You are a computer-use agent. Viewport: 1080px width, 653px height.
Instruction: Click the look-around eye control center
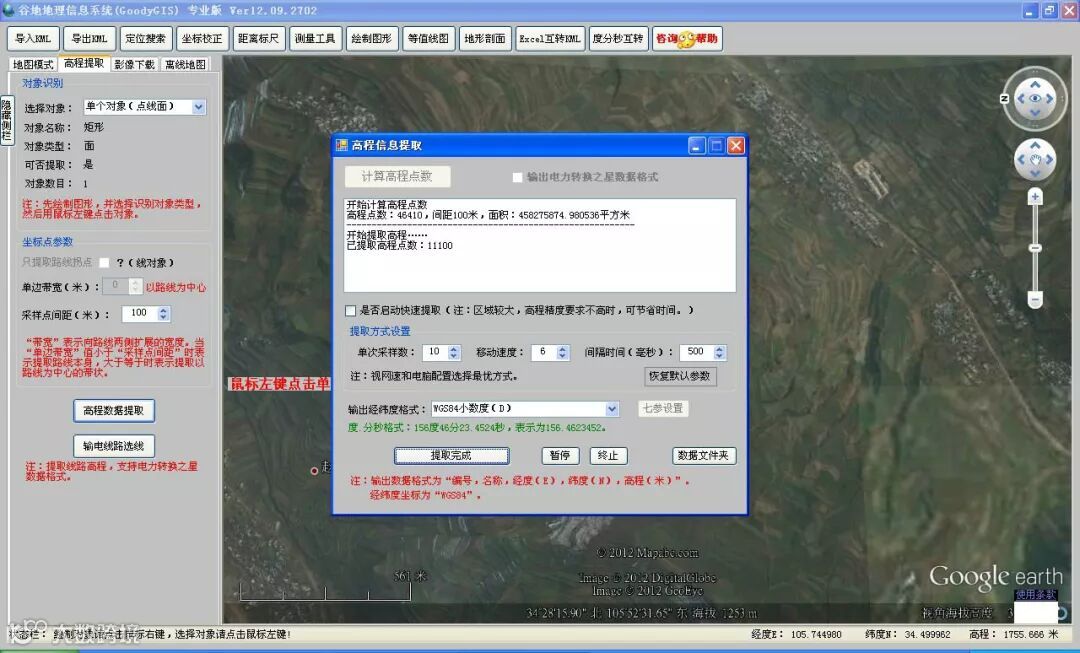[1035, 99]
